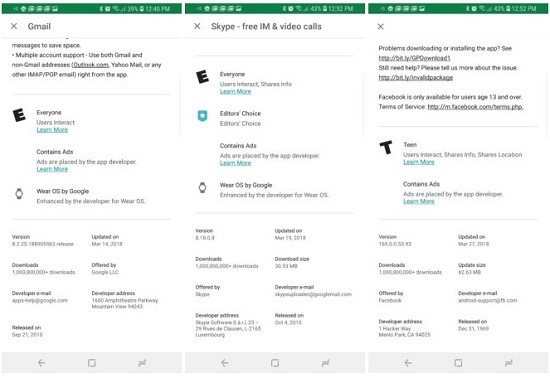Image resolution: width=550 pixels, height=378 pixels.
Task: Tap Gmail 'Updated on Mar 14, 2018' value
Action: (107, 244)
